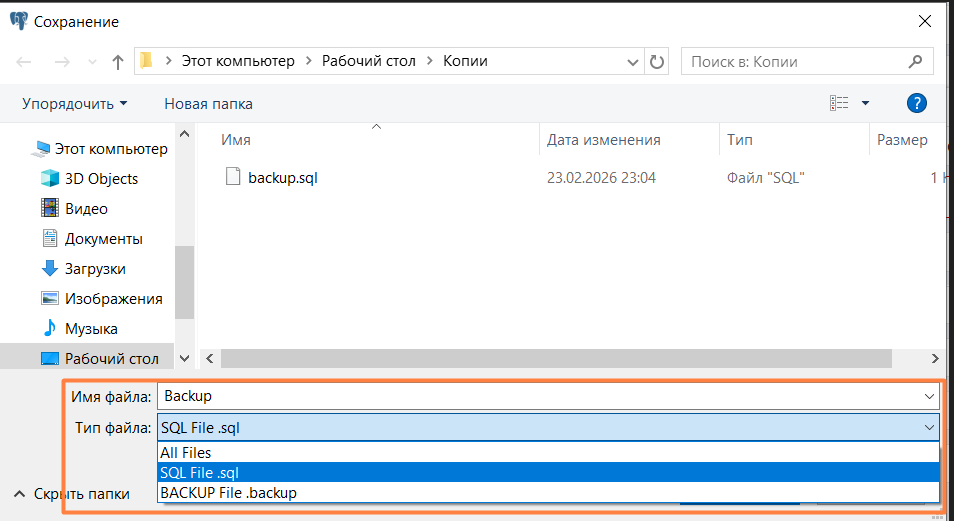This screenshot has width=954, height=521.
Task: Select 'Рабочий стол' in address path
Action: [369, 61]
